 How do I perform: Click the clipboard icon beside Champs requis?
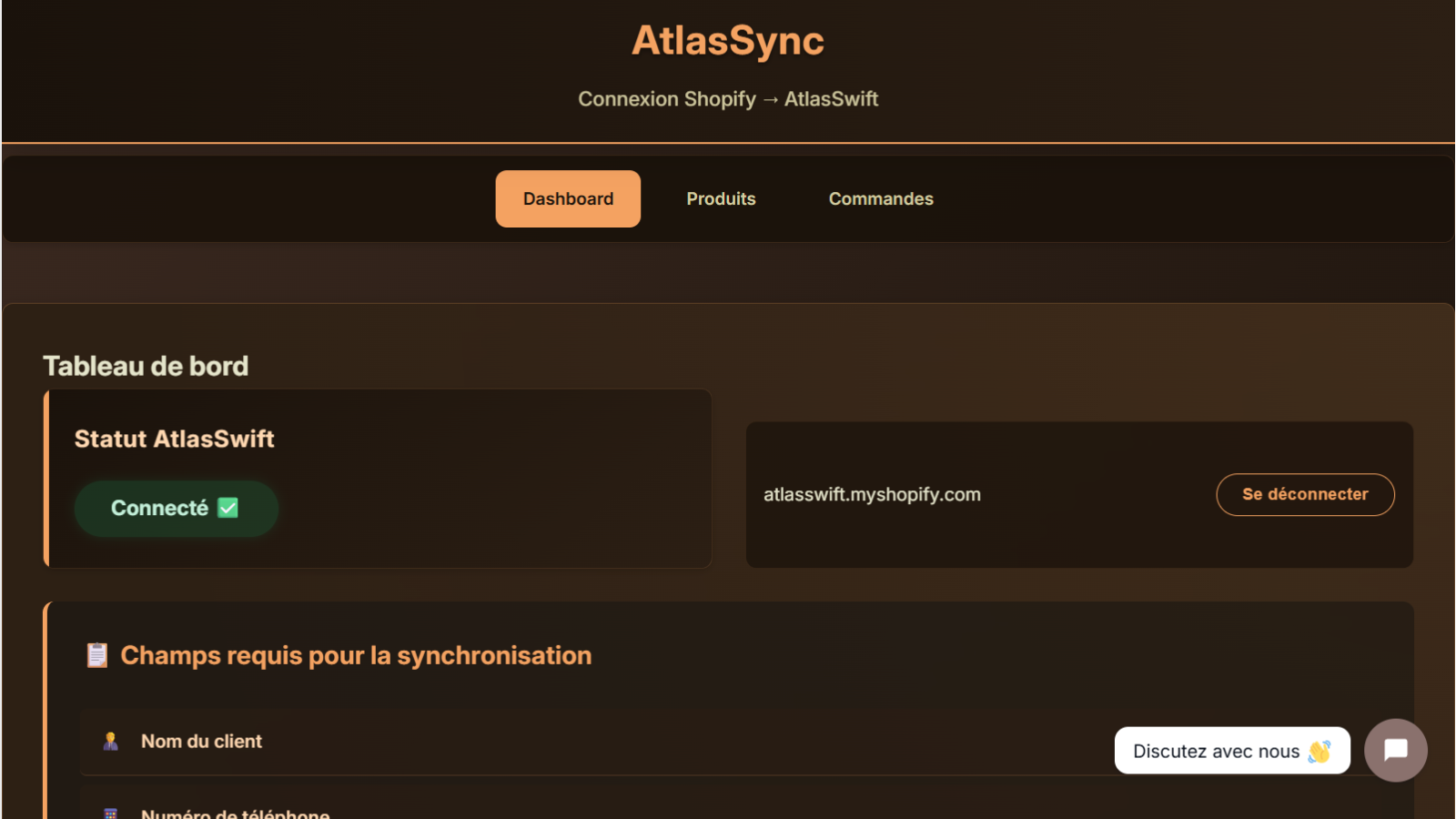pos(97,655)
